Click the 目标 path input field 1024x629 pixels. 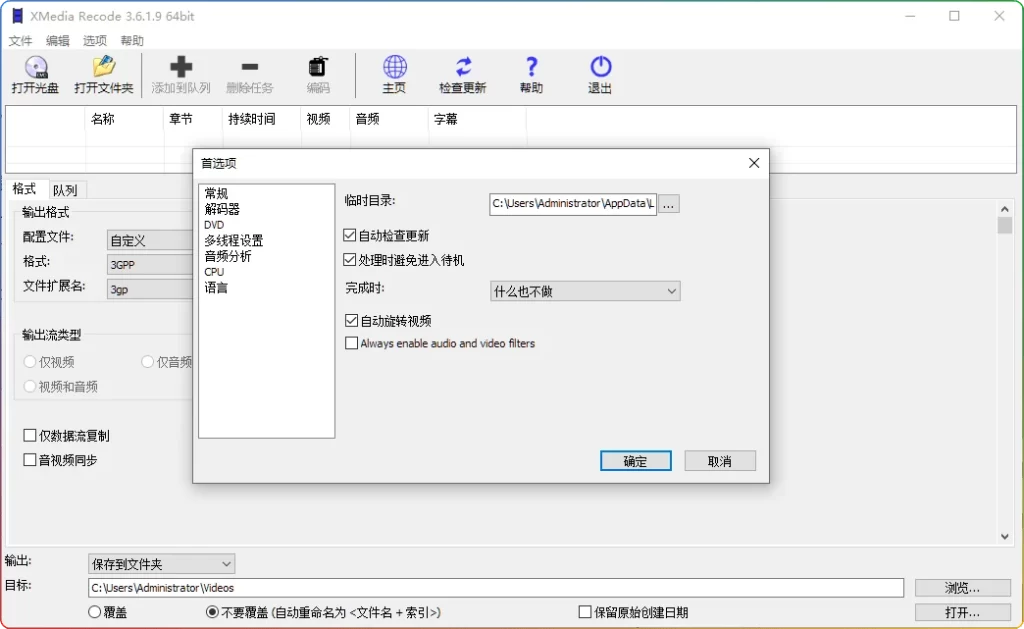(495, 588)
